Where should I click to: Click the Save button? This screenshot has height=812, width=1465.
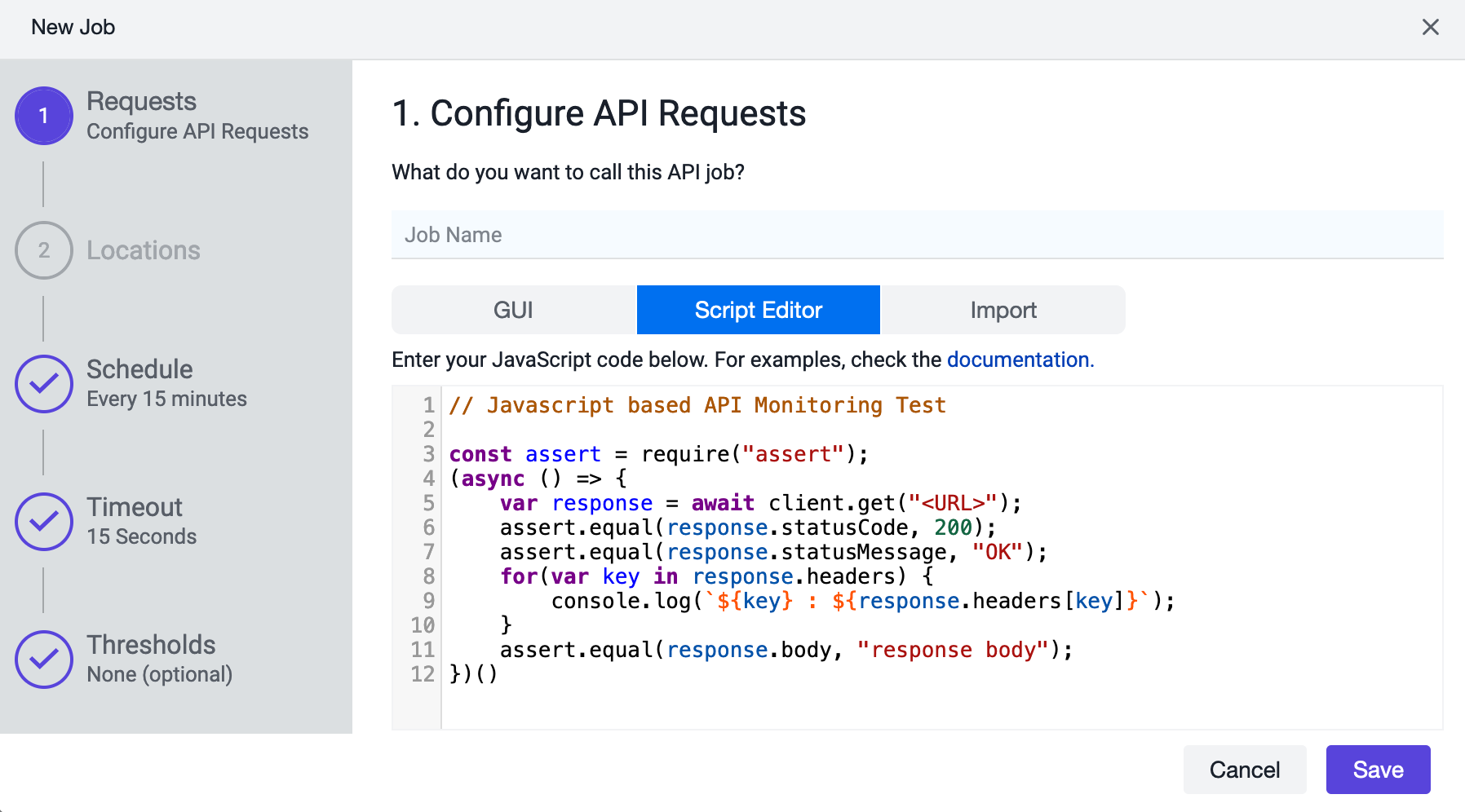1378,770
